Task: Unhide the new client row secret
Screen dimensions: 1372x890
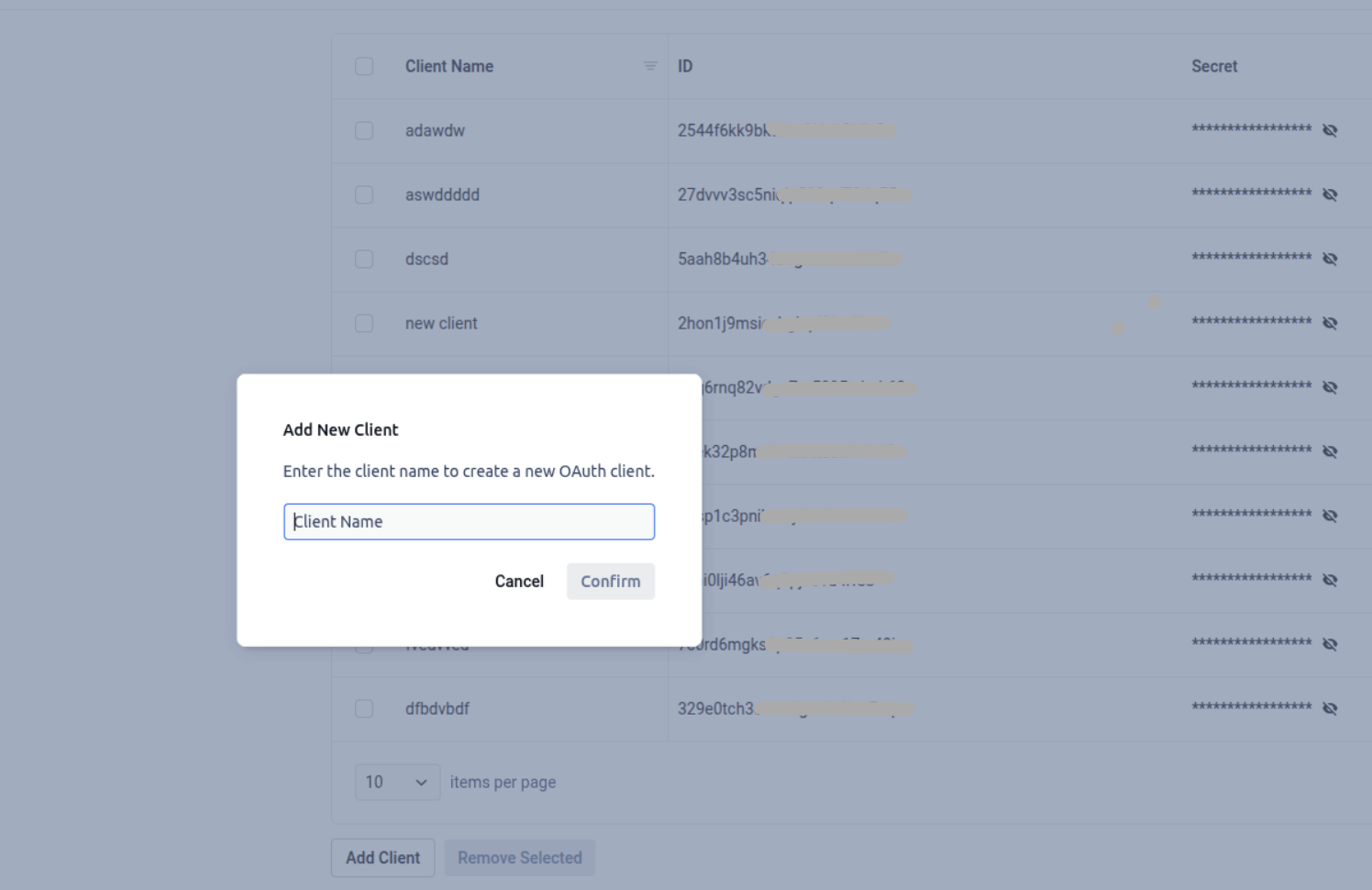Action: click(1330, 323)
